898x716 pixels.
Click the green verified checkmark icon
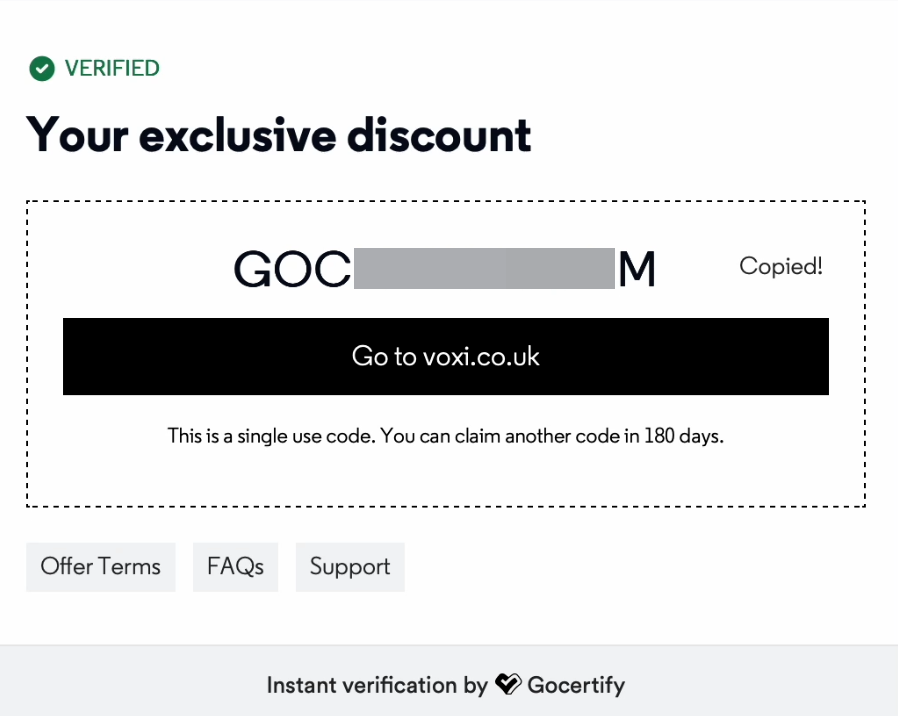pos(42,69)
